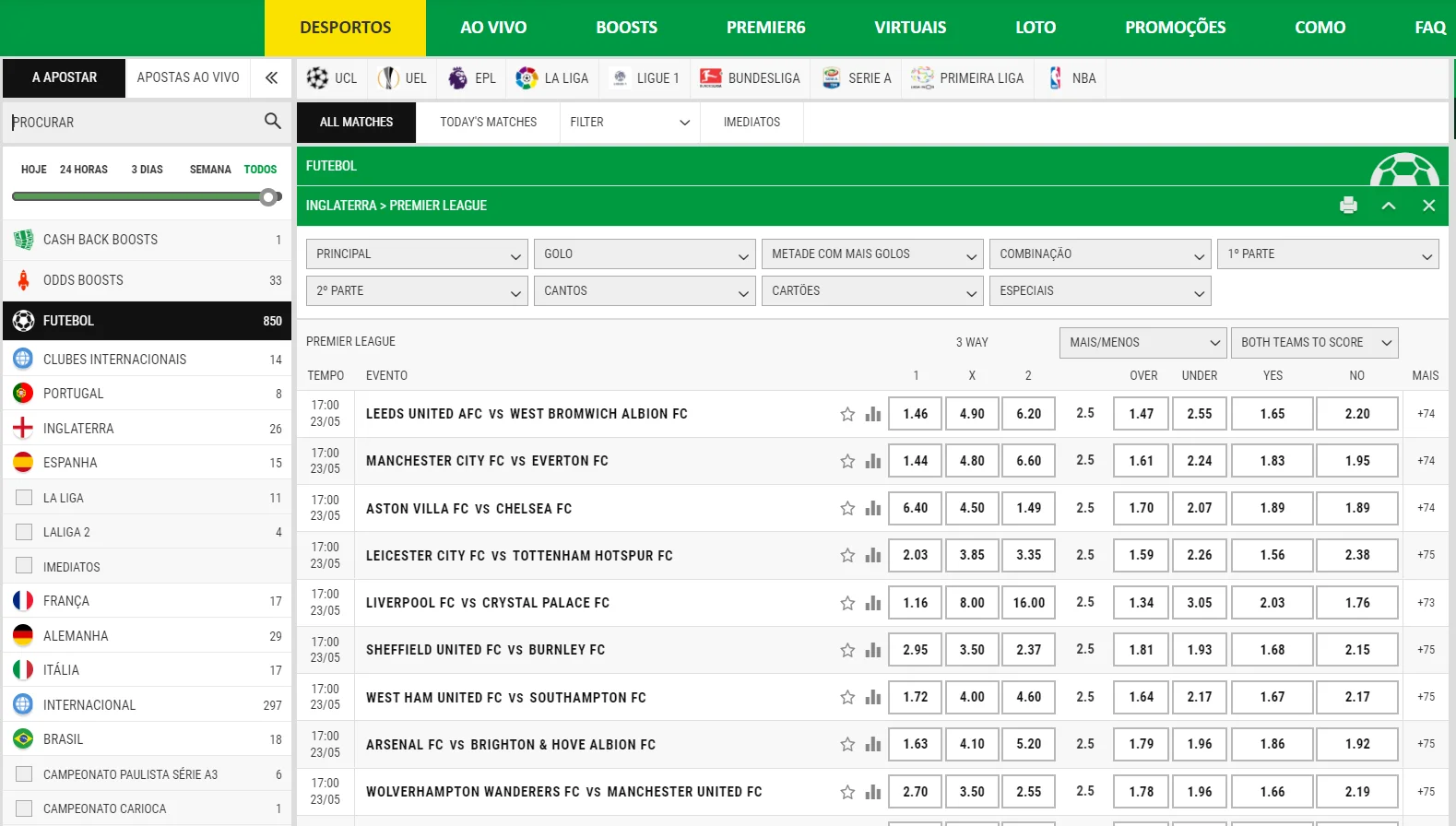Favorite Liverpool vs Crystal Palace match
The width and height of the screenshot is (1456, 826).
[x=847, y=603]
